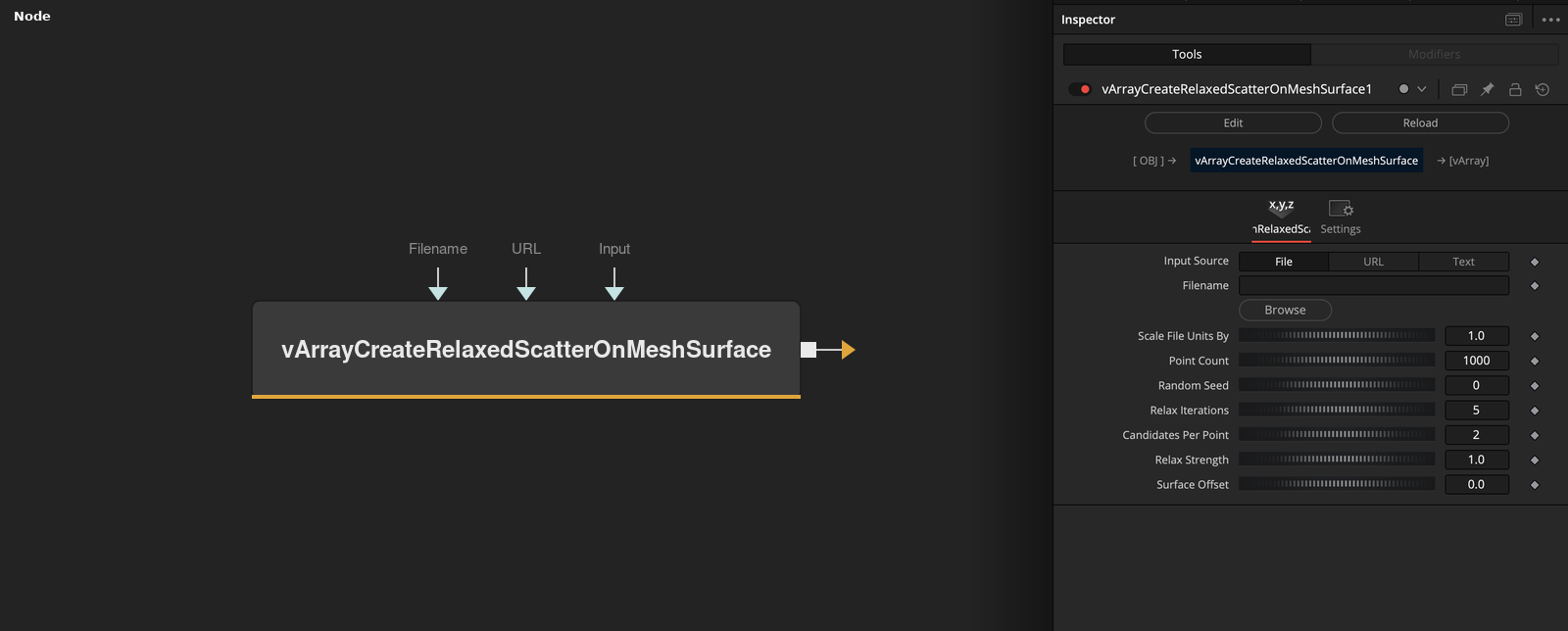Click the Random Seed value field
1568x631 pixels.
(x=1477, y=385)
